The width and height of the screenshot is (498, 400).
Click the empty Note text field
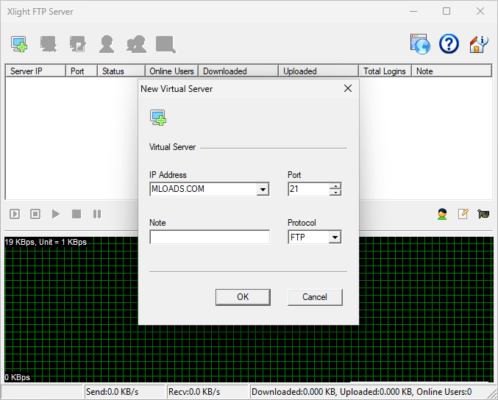click(210, 237)
